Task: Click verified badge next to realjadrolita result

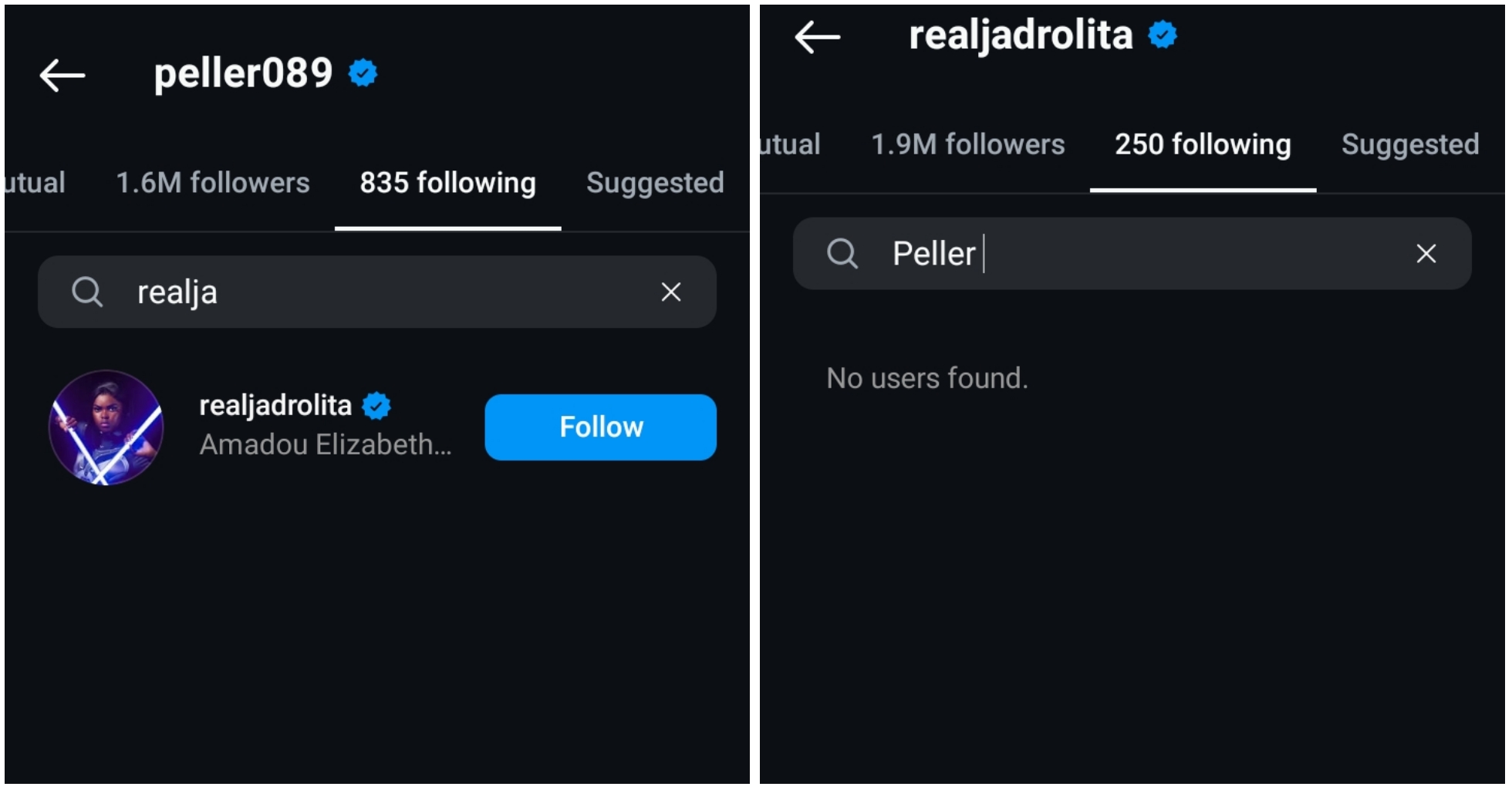Action: click(x=376, y=406)
